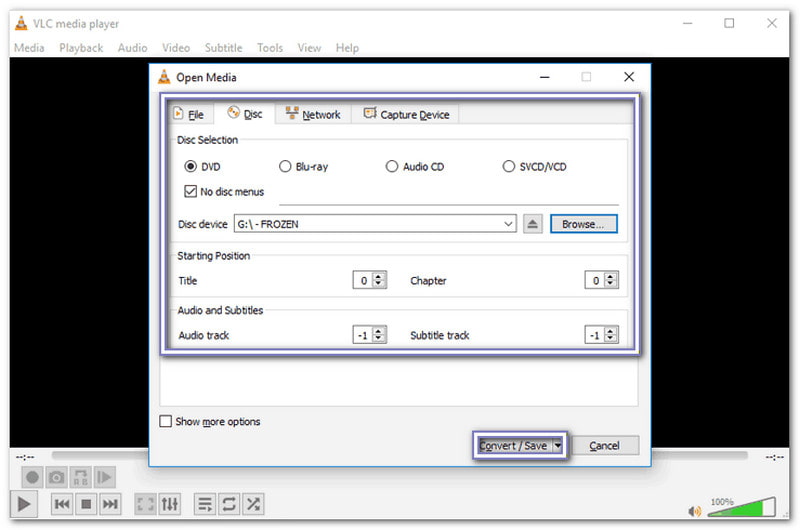Open the Convert / Save dropdown arrow

558,446
